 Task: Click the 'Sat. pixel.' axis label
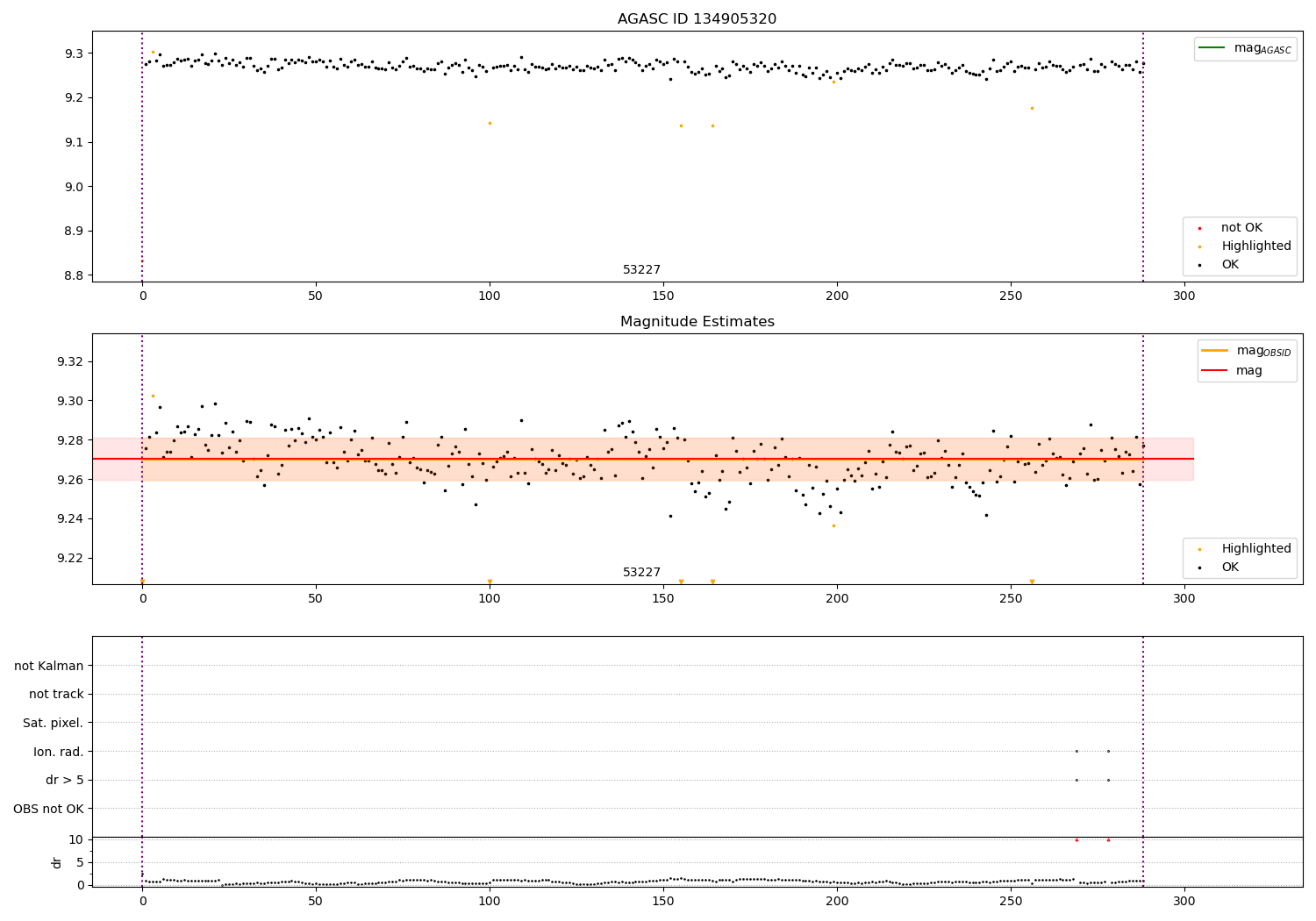click(x=54, y=724)
